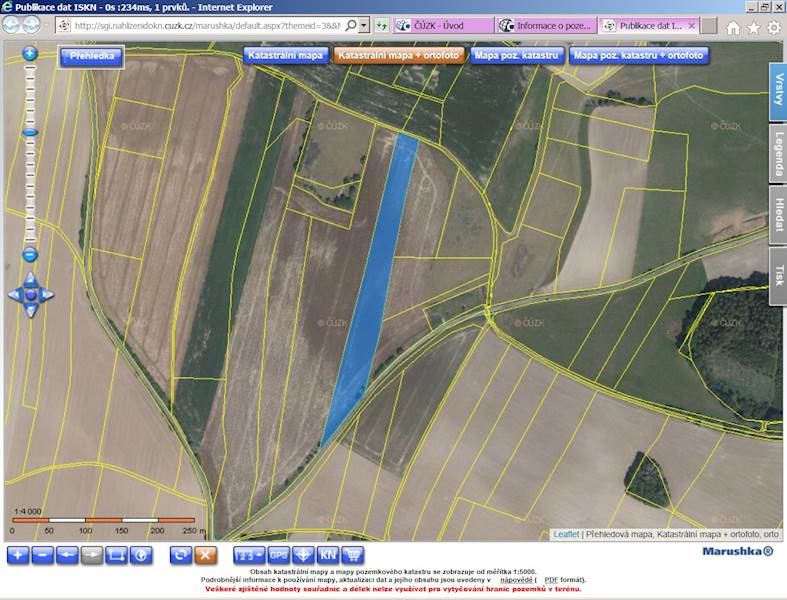Click the KN cadastre info button
Image resolution: width=787 pixels, height=600 pixels.
328,554
